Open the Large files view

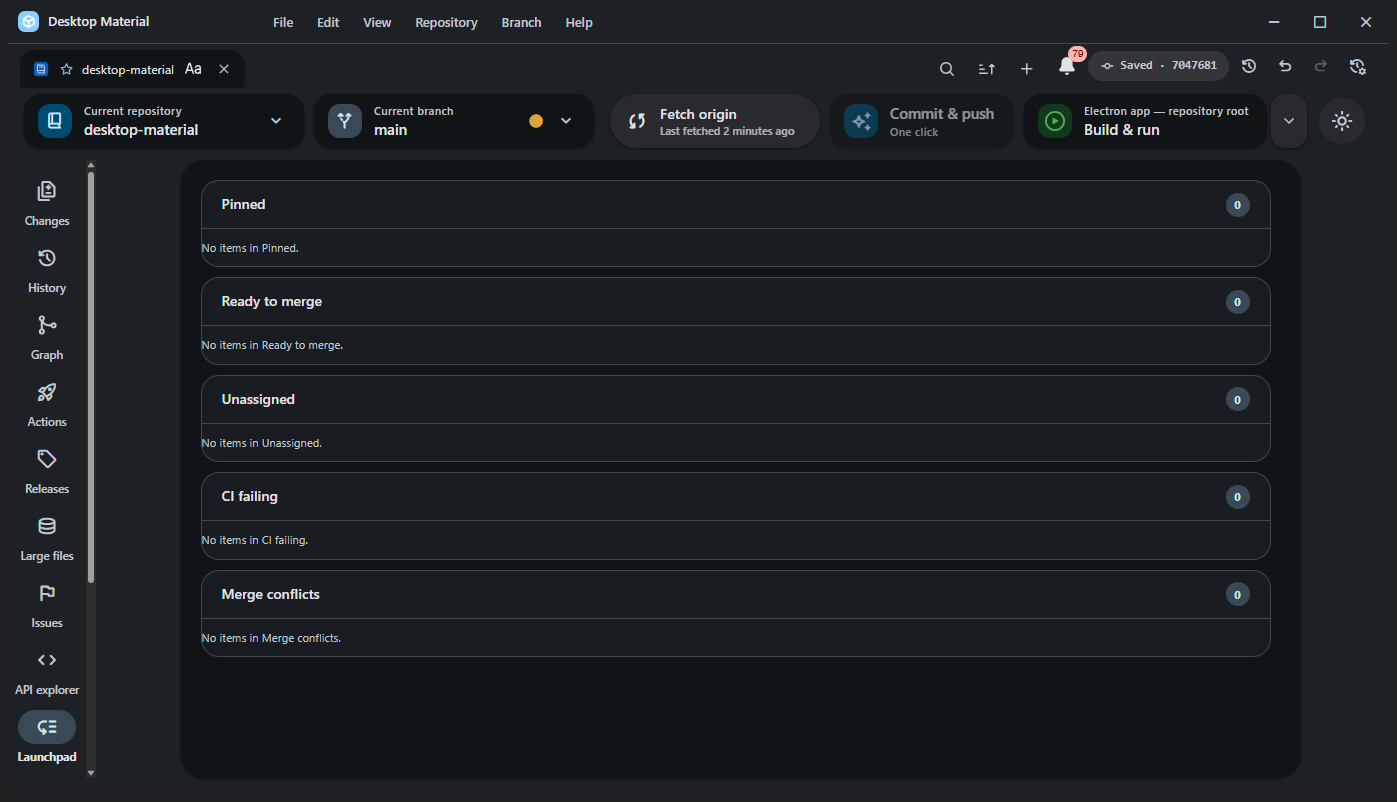tap(47, 538)
